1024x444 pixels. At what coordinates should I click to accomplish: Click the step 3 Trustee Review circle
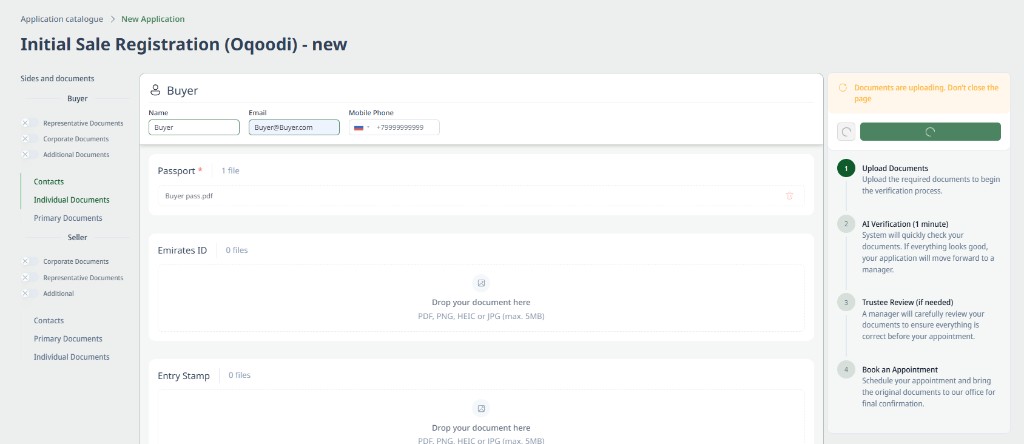(x=846, y=302)
